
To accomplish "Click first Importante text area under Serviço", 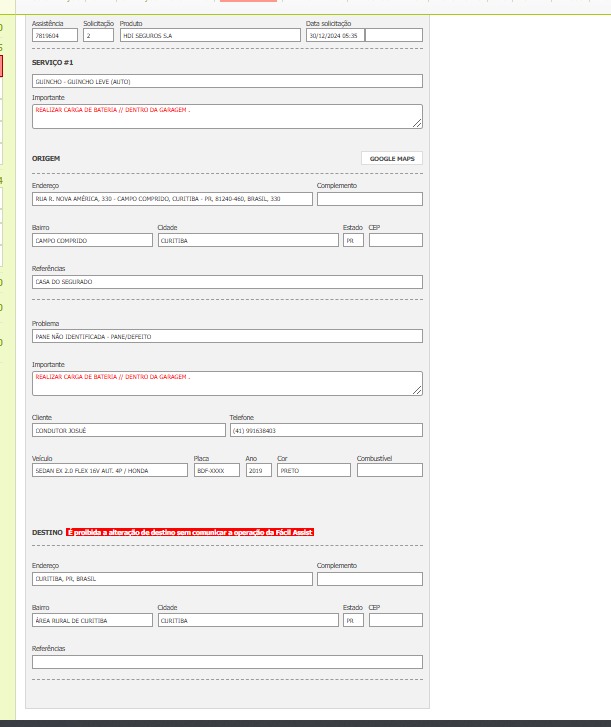I will point(227,116).
